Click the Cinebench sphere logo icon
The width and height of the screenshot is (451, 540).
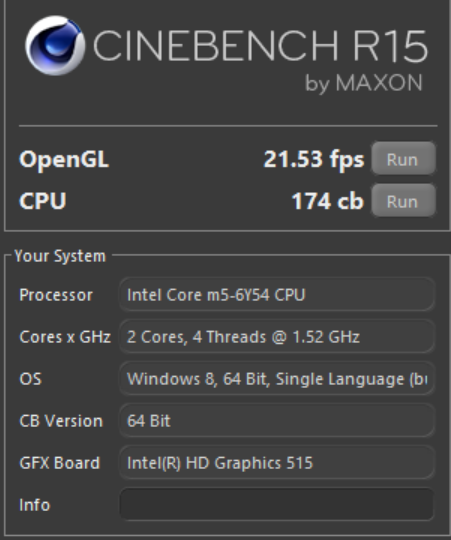55,45
